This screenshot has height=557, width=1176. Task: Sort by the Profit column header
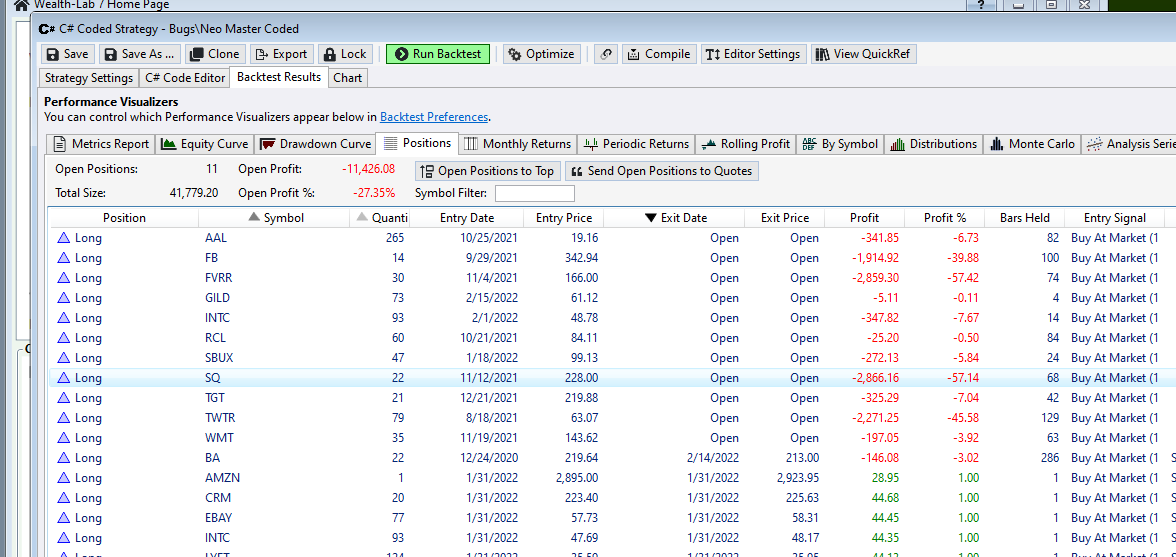click(864, 218)
